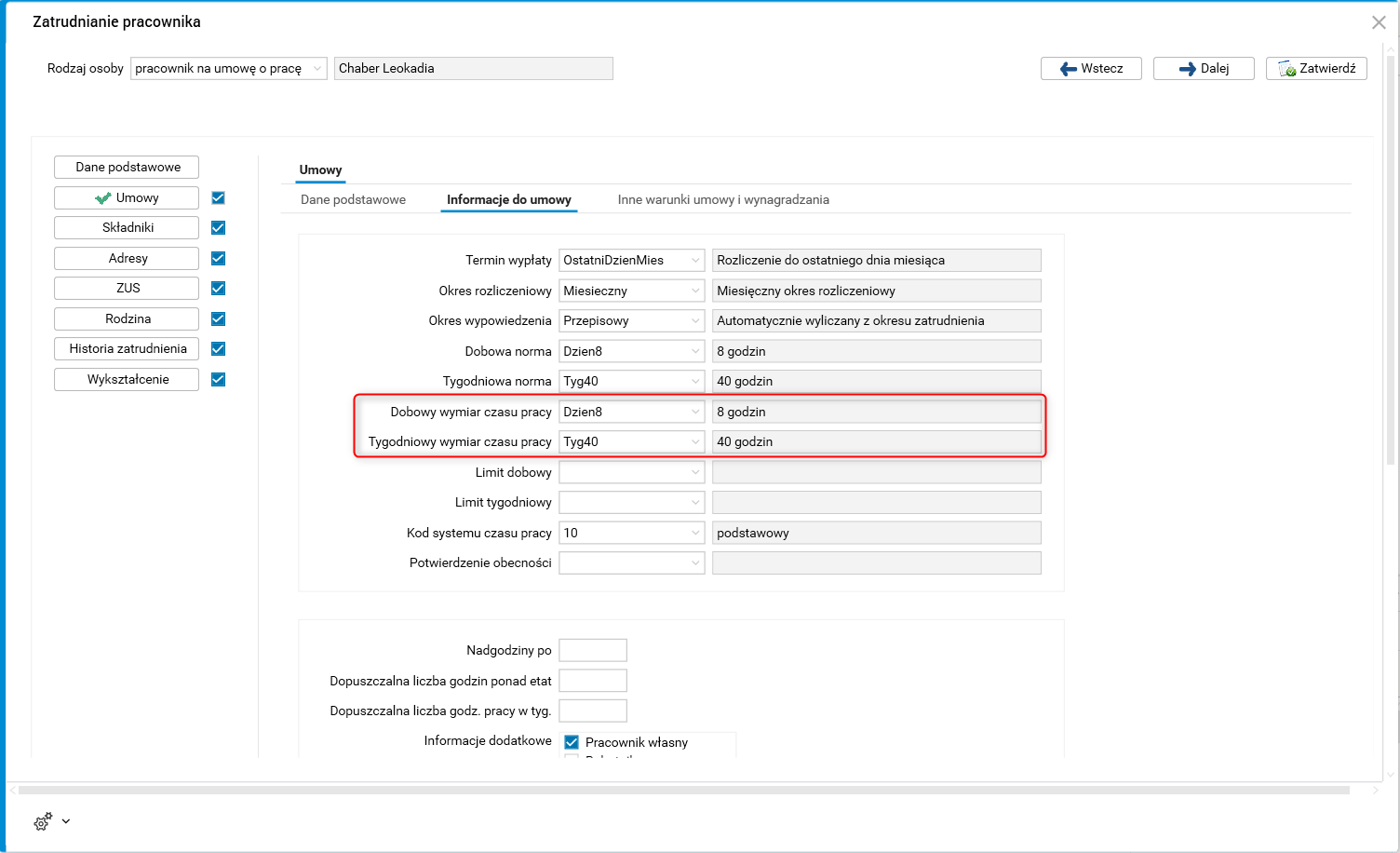Toggle the checkbox next to Wykształcenie

pos(219,379)
